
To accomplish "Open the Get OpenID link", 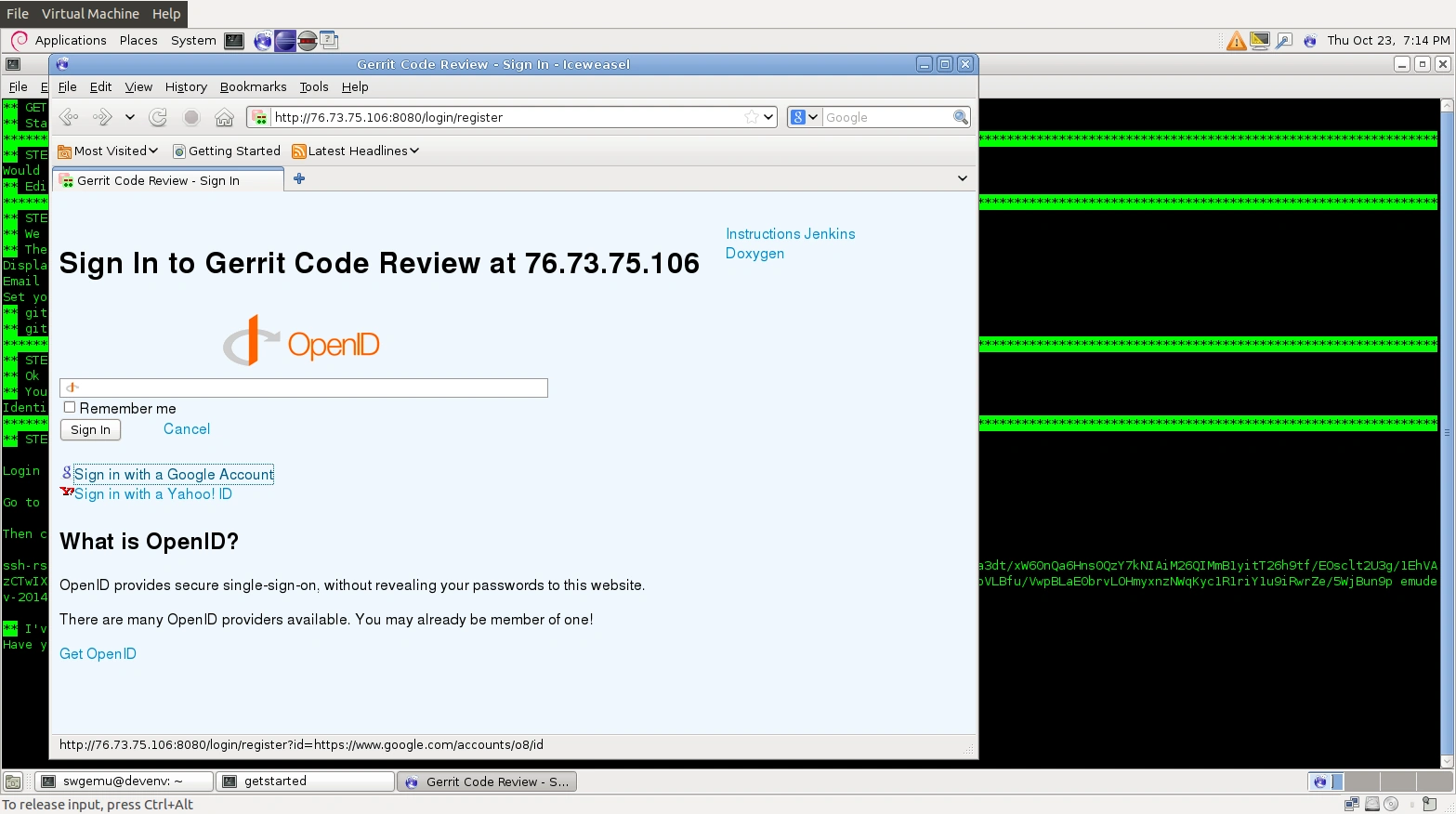I will click(98, 654).
